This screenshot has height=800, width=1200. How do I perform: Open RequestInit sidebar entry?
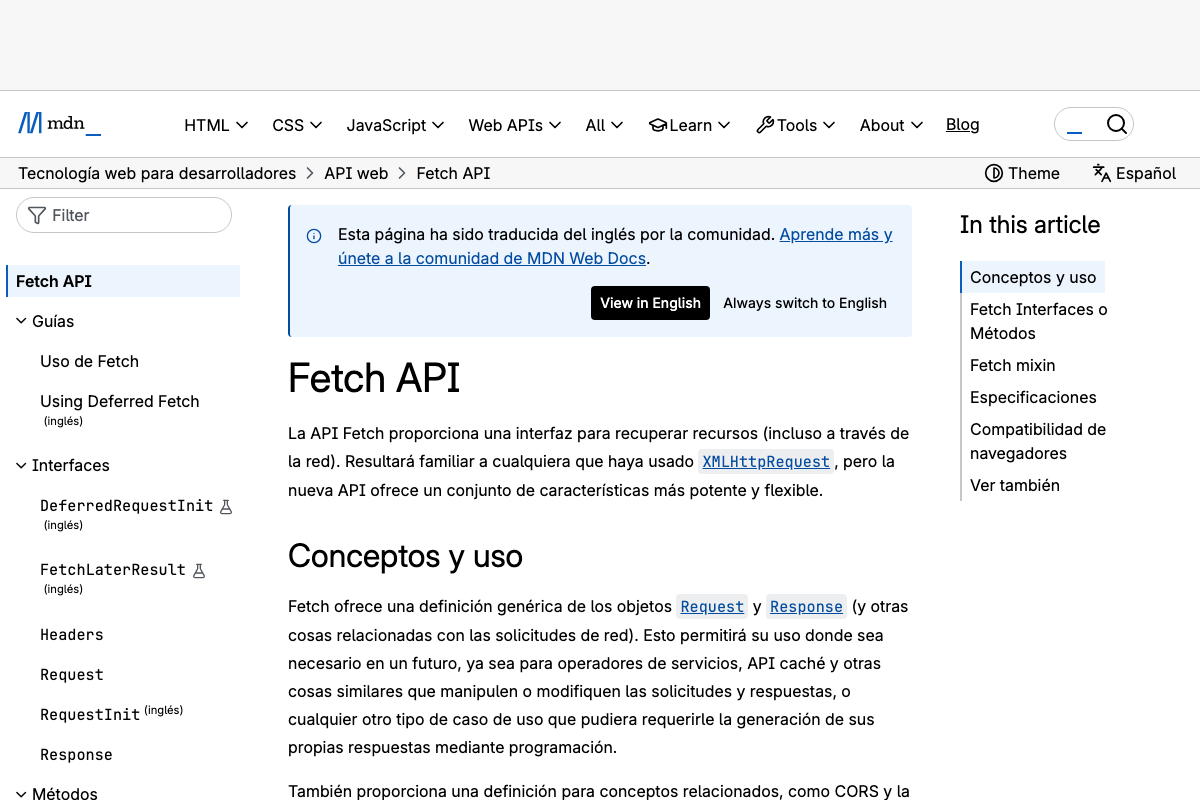(90, 715)
